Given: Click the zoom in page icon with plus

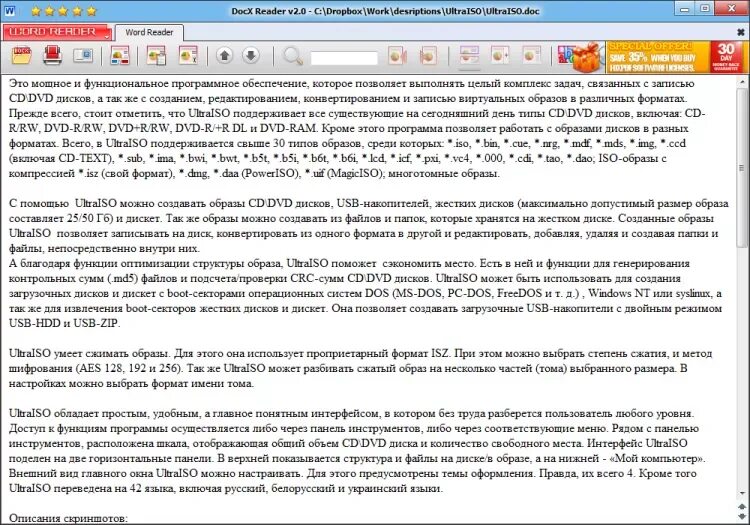Looking at the screenshot, I should 500,56.
